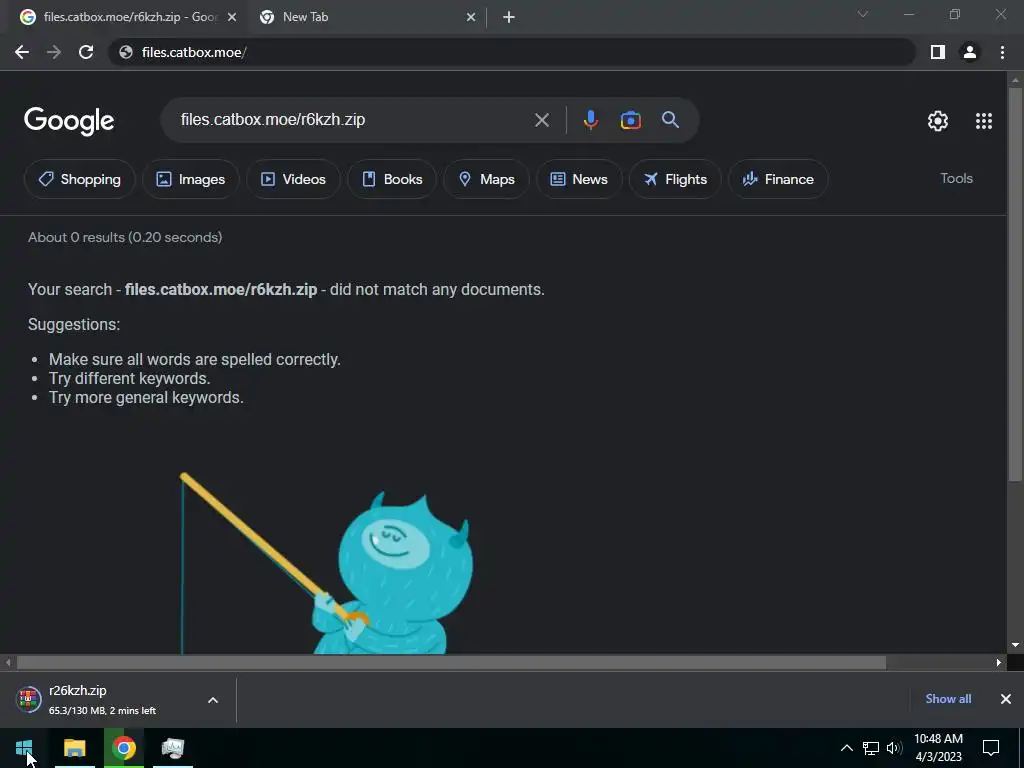Close the files.catbox.moe search tab
The height and width of the screenshot is (768, 1024).
click(x=232, y=18)
